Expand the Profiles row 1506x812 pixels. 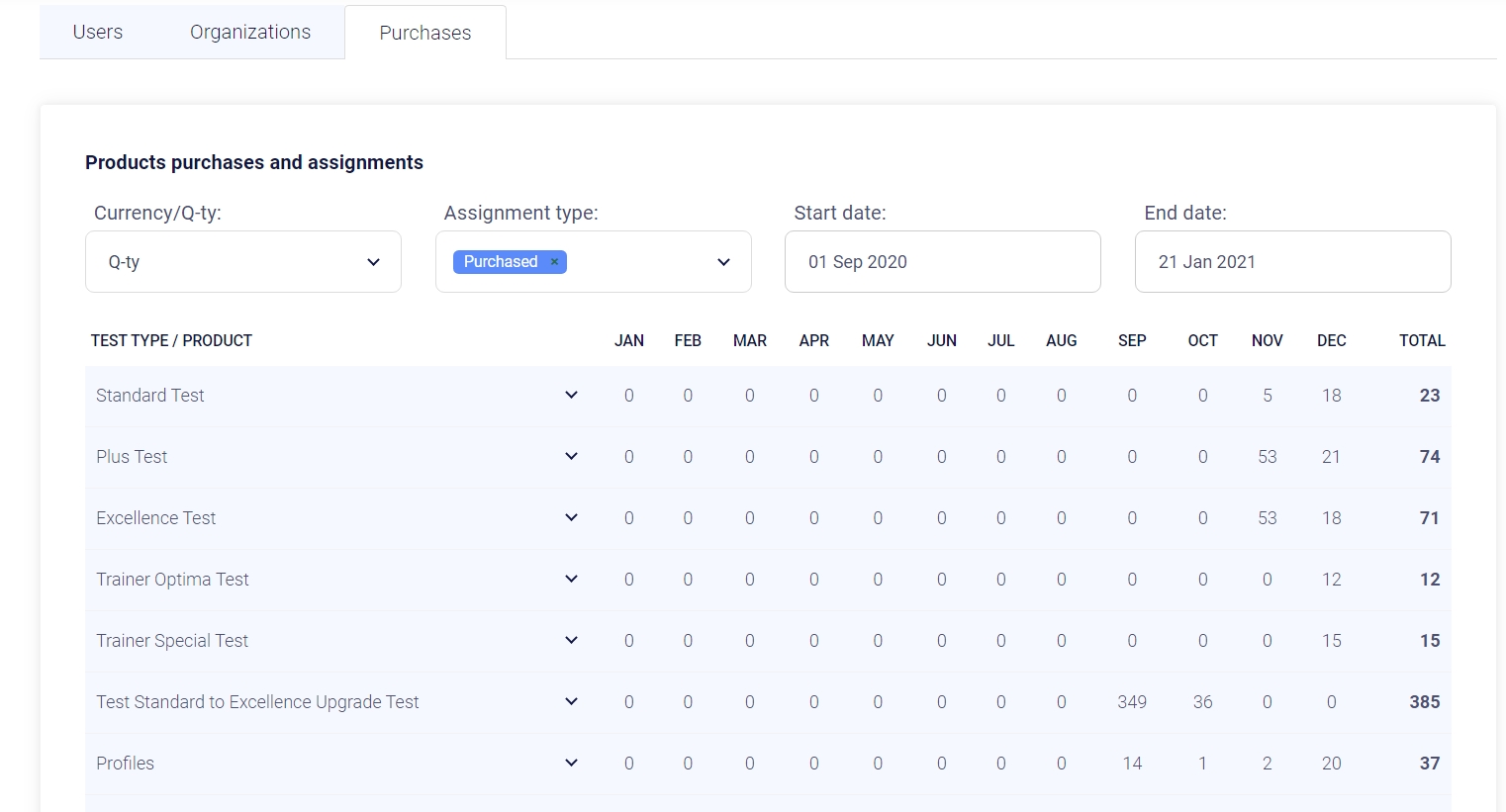571,764
